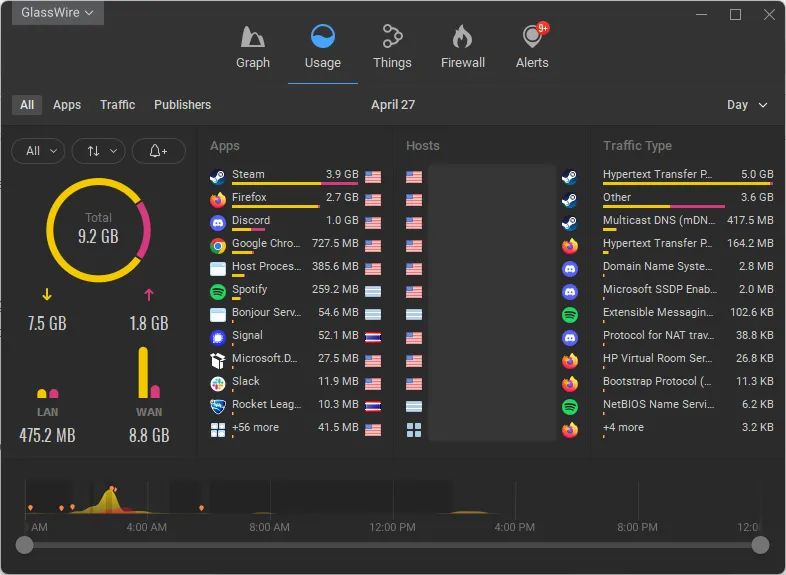Click the Signal app icon in Apps list
Viewport: 786px width, 575px height.
[x=218, y=338]
